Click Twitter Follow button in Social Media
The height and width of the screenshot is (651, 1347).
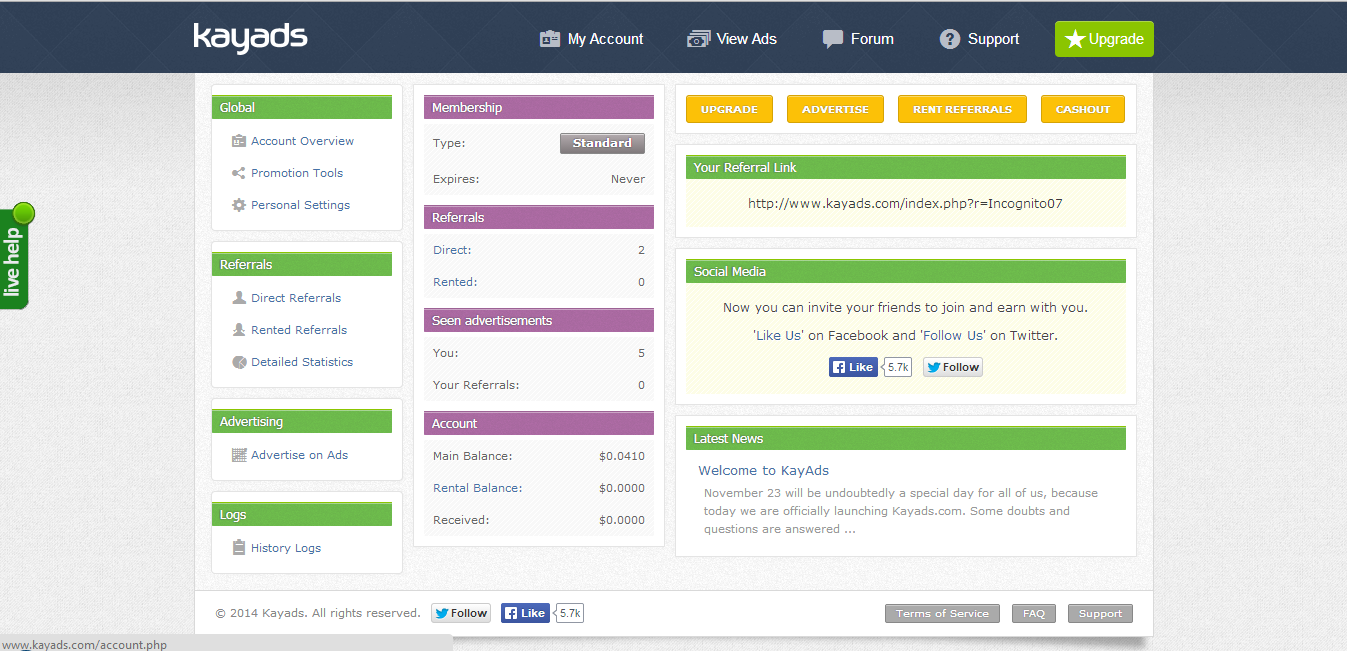953,367
